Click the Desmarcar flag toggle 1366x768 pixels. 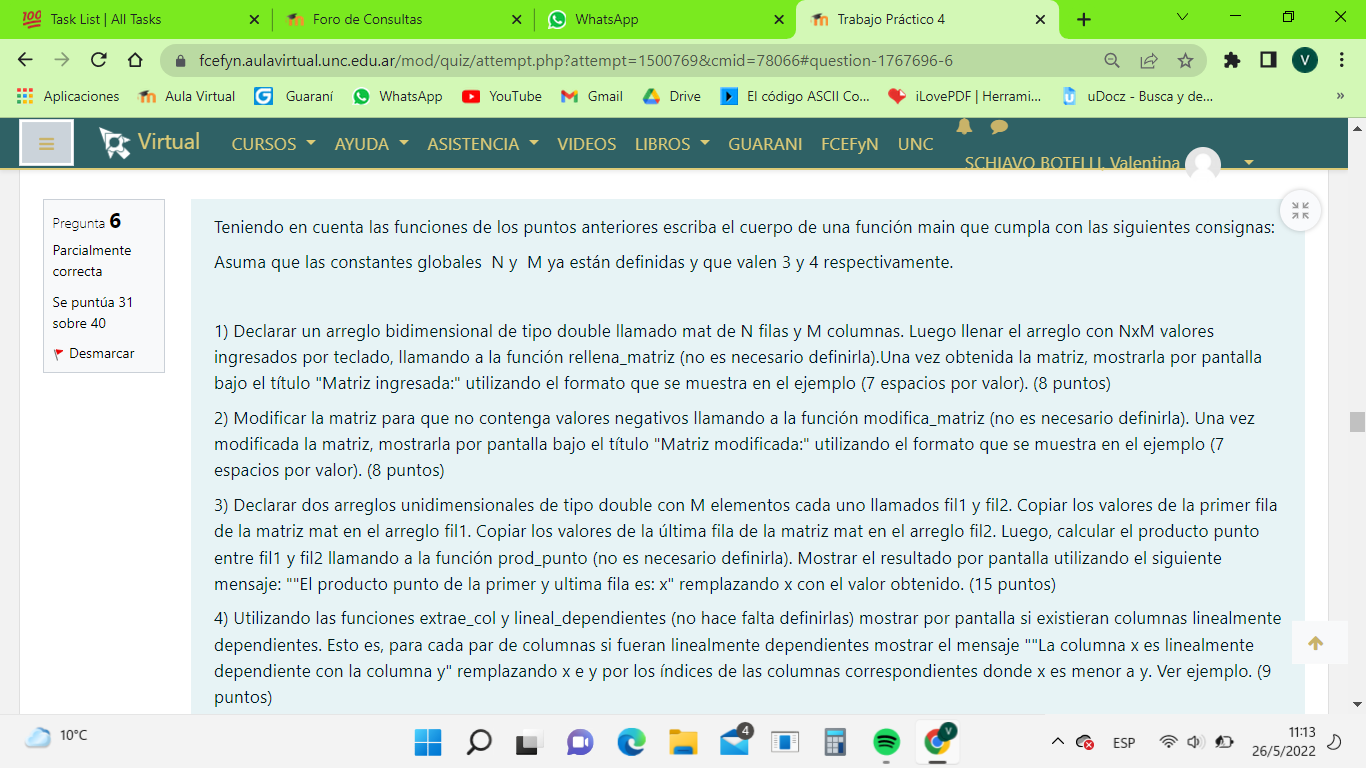tap(94, 353)
